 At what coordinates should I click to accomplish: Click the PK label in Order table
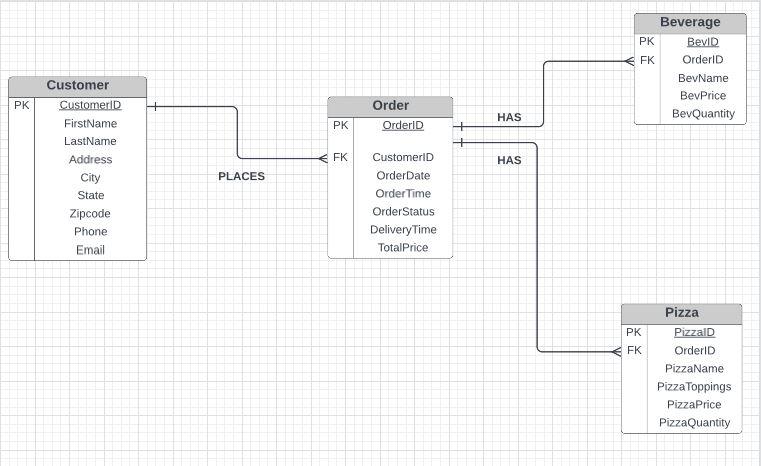pos(341,125)
